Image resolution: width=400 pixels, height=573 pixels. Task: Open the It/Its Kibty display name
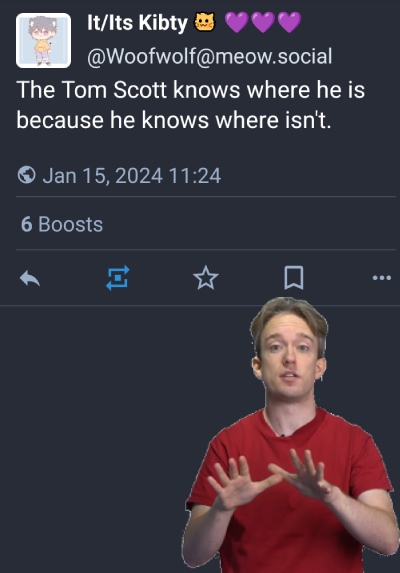(137, 23)
